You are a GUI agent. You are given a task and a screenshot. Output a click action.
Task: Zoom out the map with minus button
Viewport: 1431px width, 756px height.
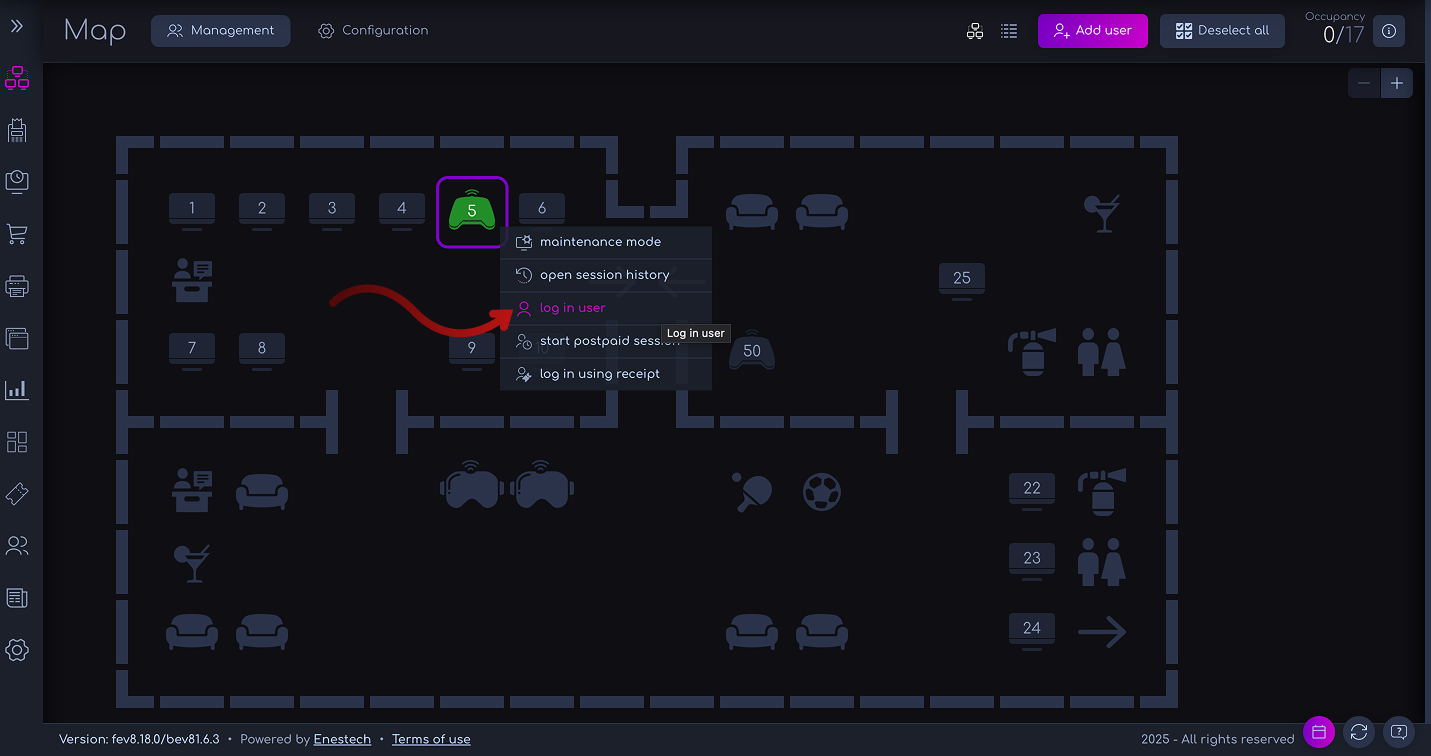pos(1363,83)
